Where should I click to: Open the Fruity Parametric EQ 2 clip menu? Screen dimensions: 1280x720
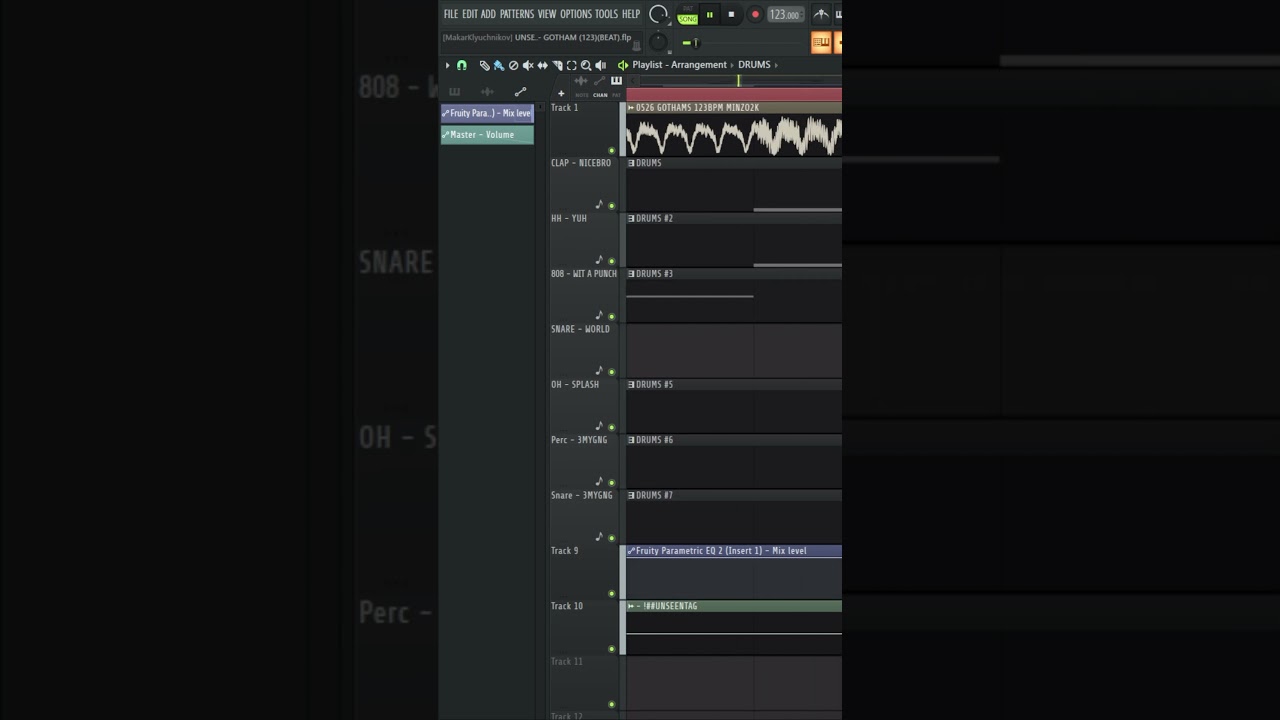(x=631, y=551)
